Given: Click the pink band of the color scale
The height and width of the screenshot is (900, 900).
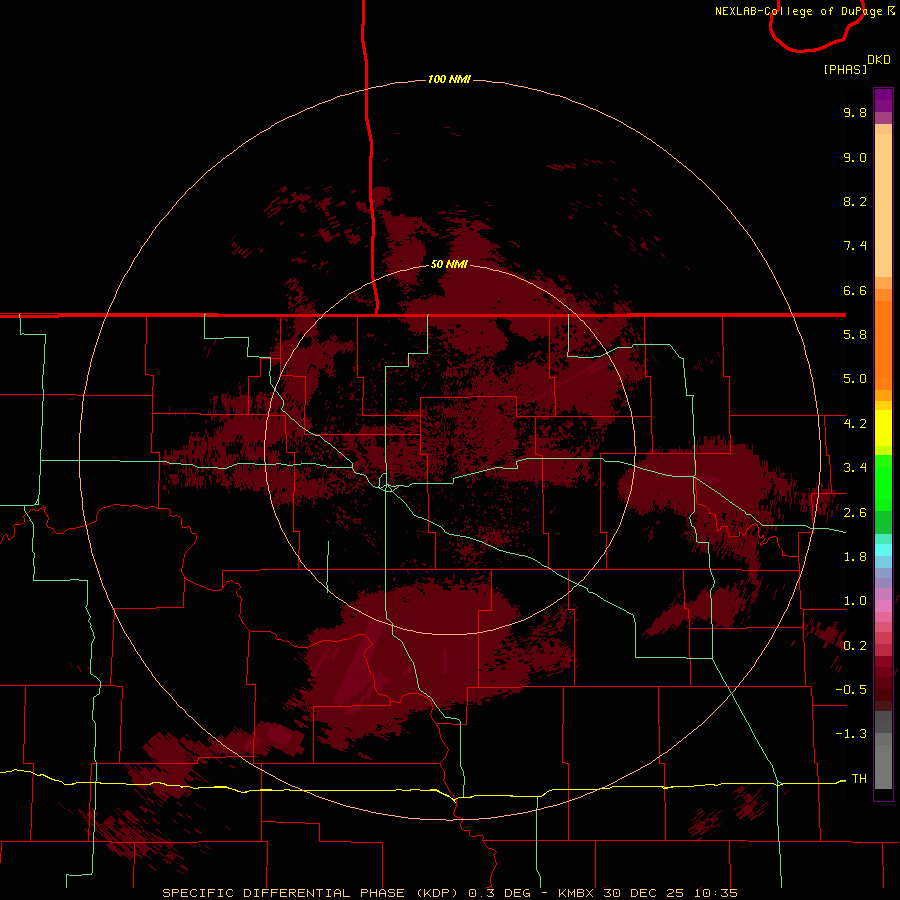Looking at the screenshot, I should (883, 606).
